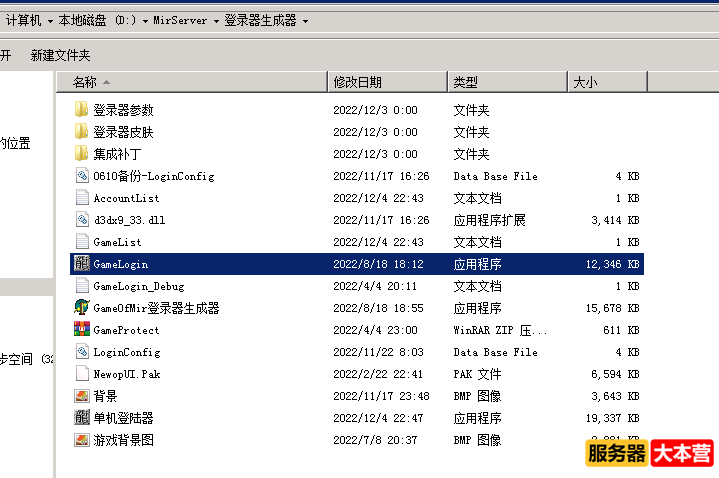Select the 单机登陆器 file name
Image resolution: width=719 pixels, height=478 pixels.
(123, 418)
